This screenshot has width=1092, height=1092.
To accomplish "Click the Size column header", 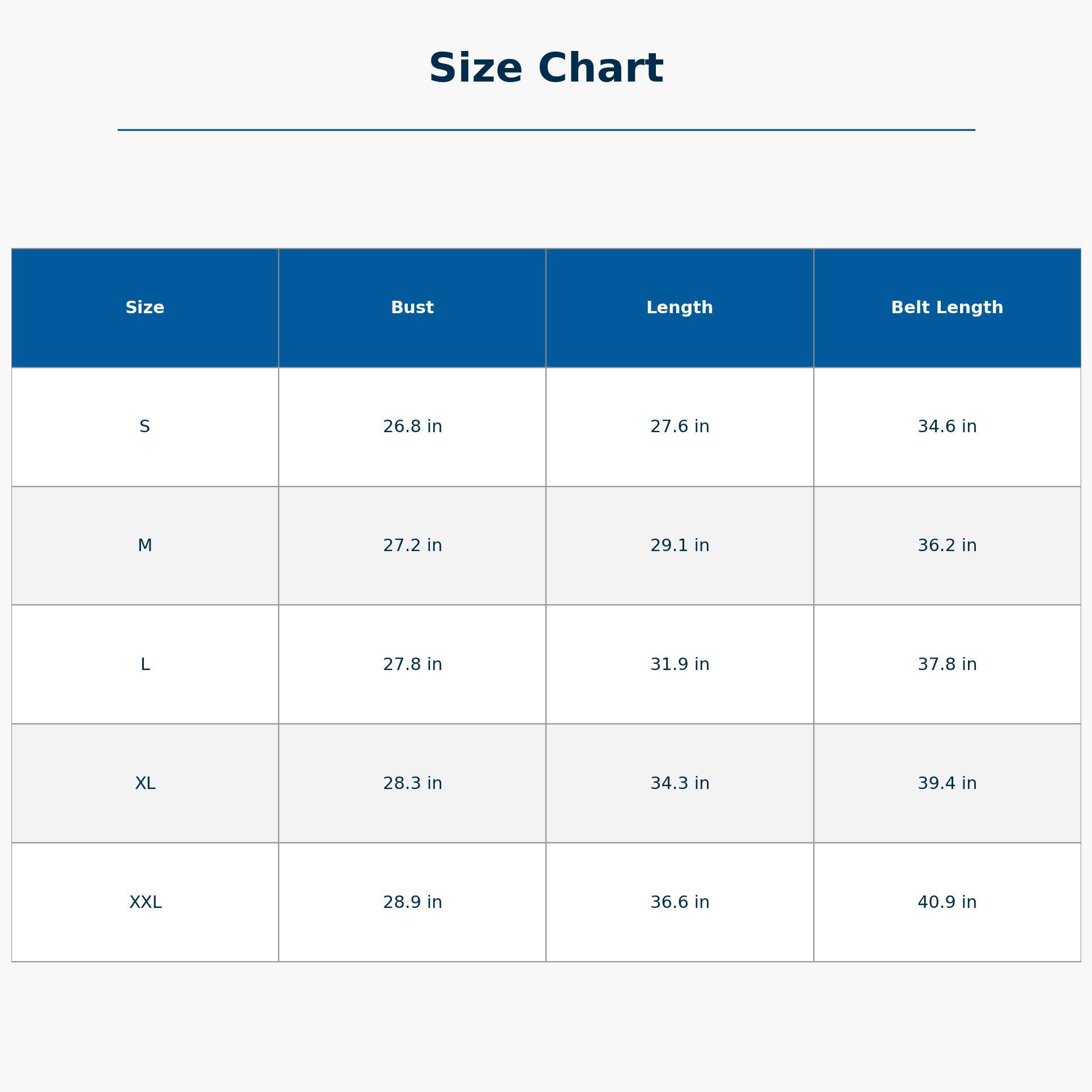I will 145,308.
